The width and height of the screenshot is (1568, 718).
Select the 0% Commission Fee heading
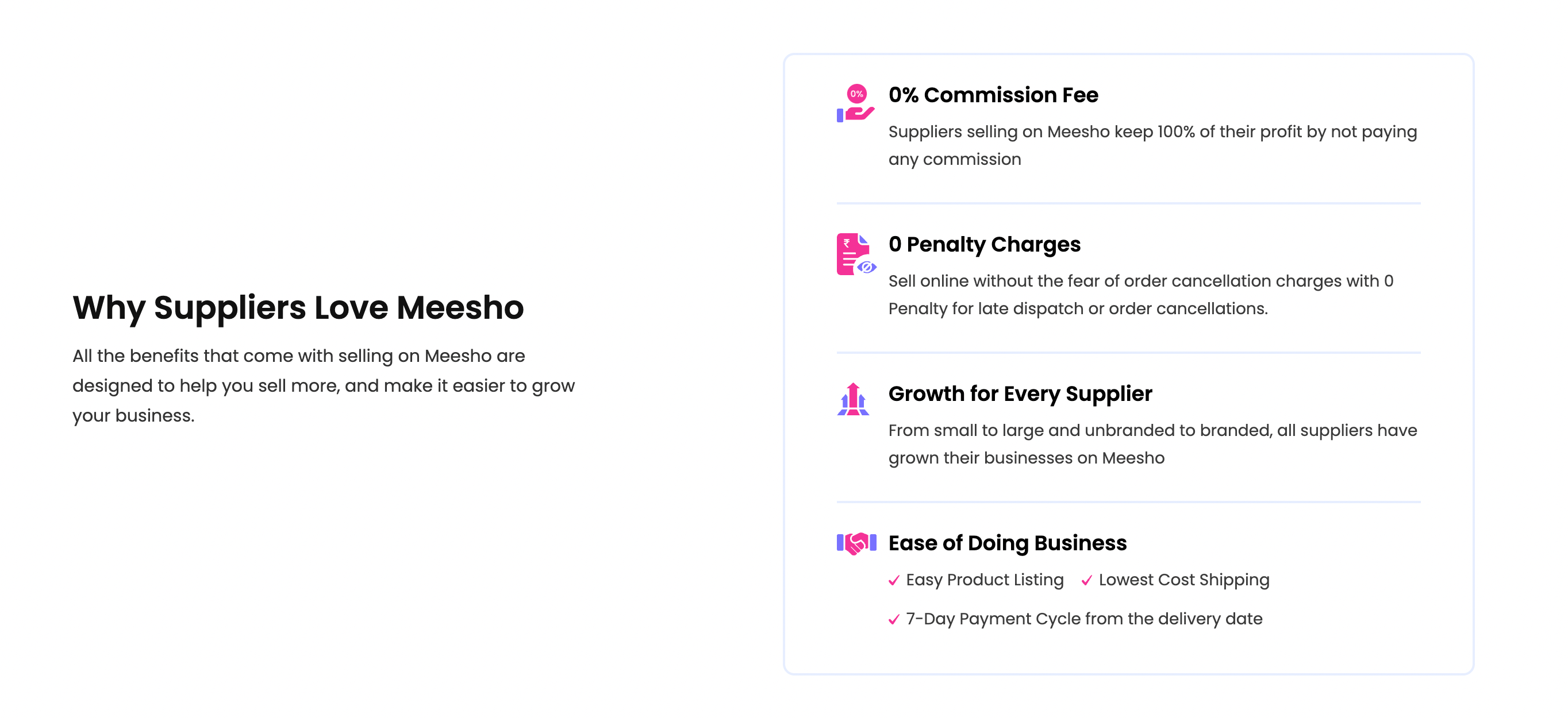[993, 95]
